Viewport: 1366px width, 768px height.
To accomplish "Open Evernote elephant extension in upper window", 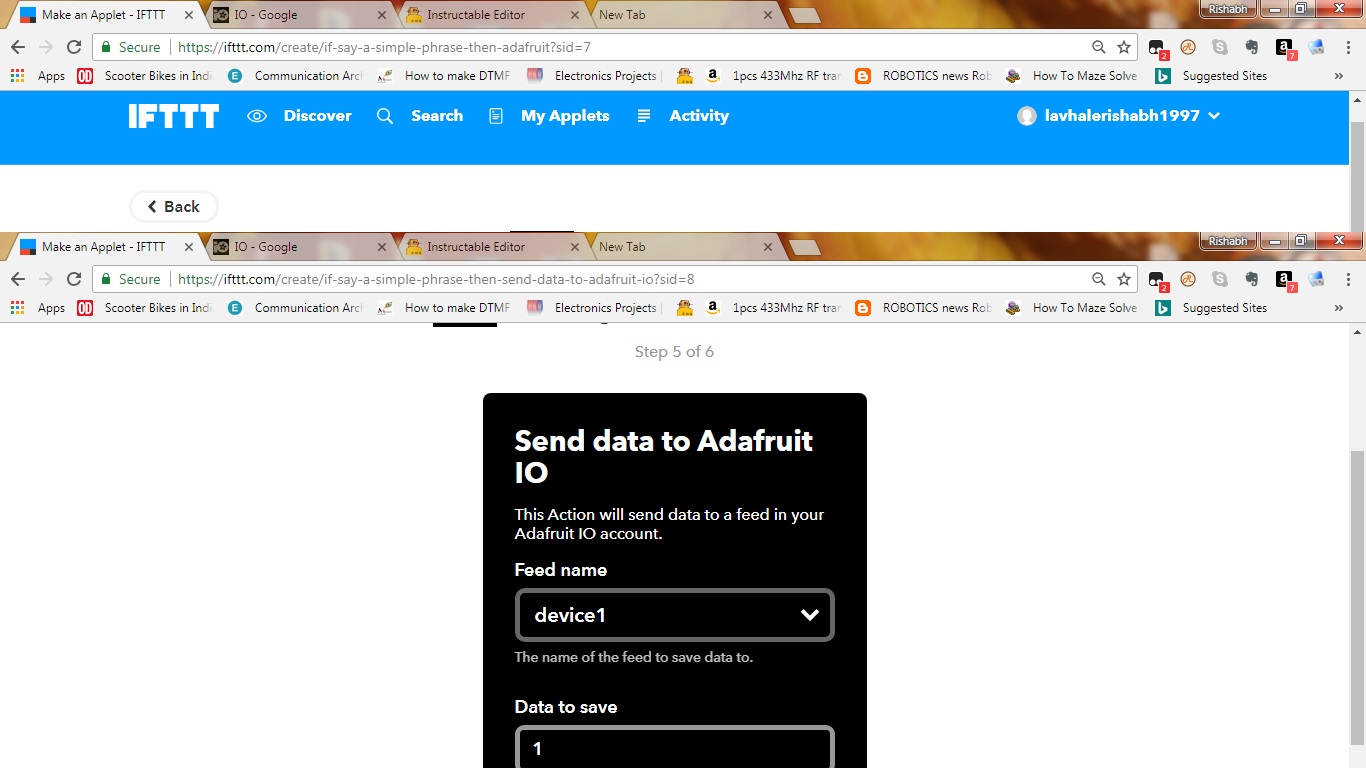I will (x=1251, y=47).
